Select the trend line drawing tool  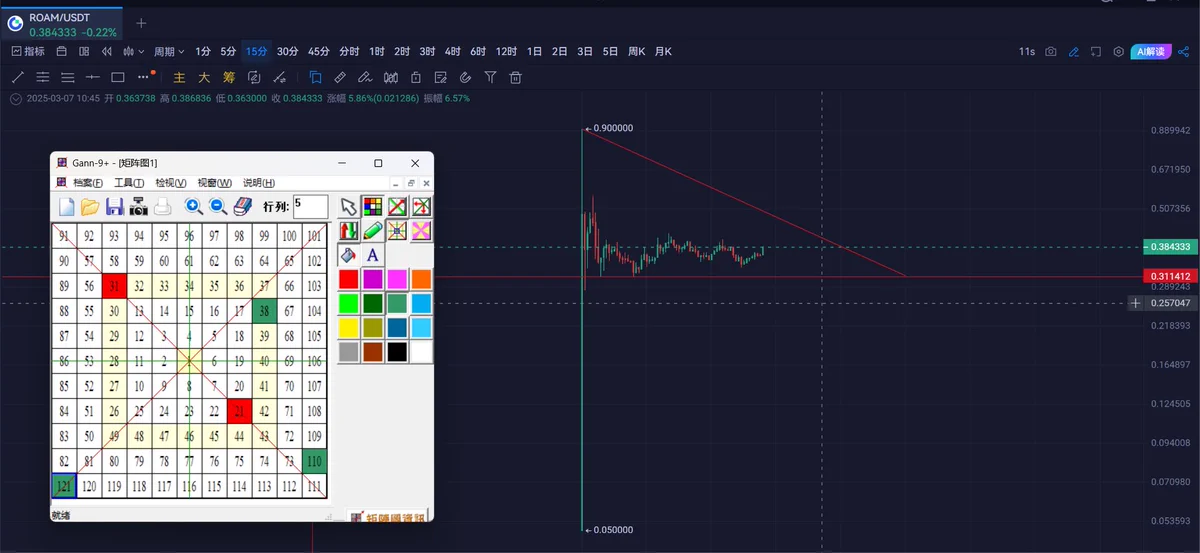18,77
